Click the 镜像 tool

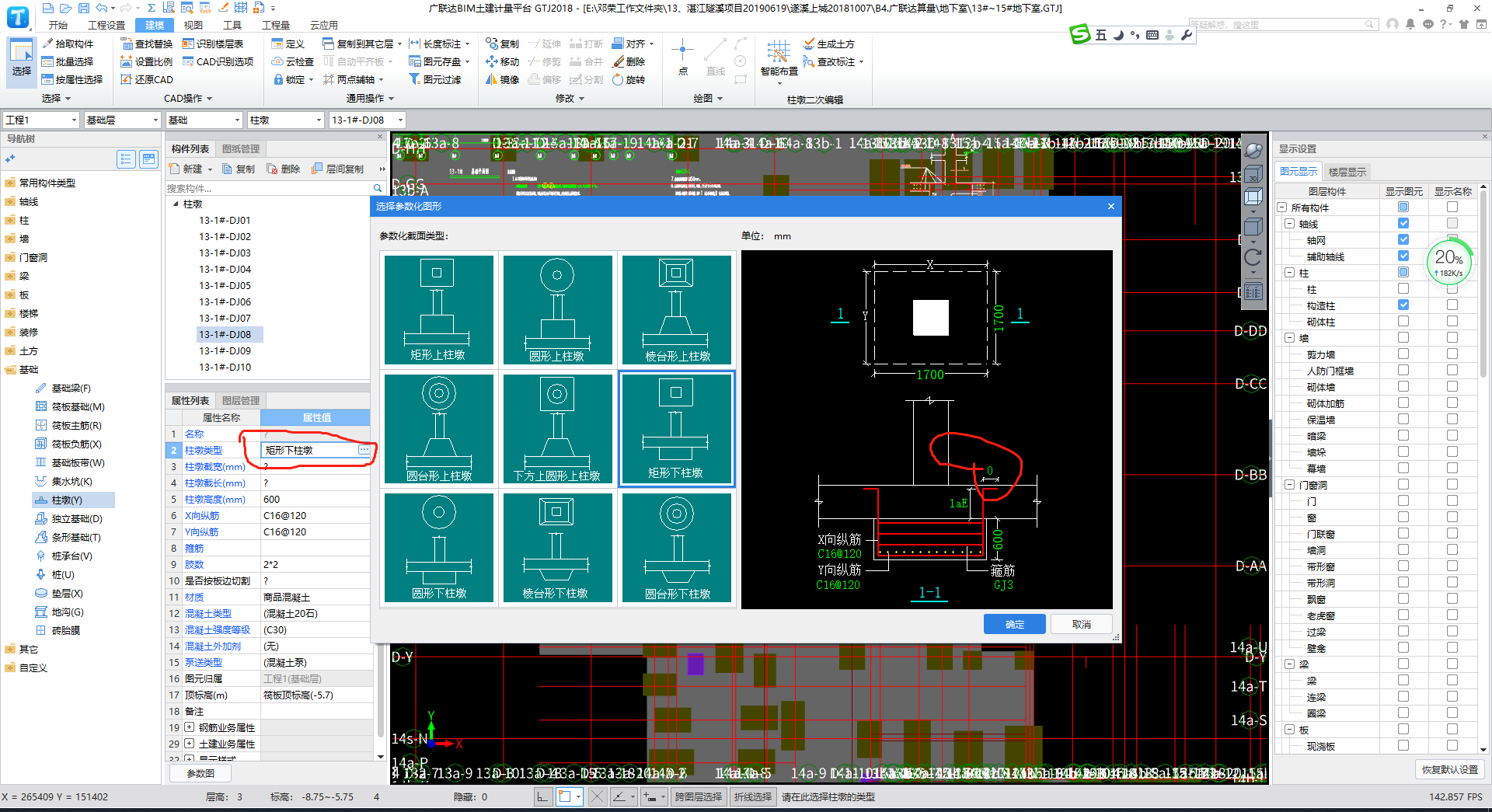[503, 79]
